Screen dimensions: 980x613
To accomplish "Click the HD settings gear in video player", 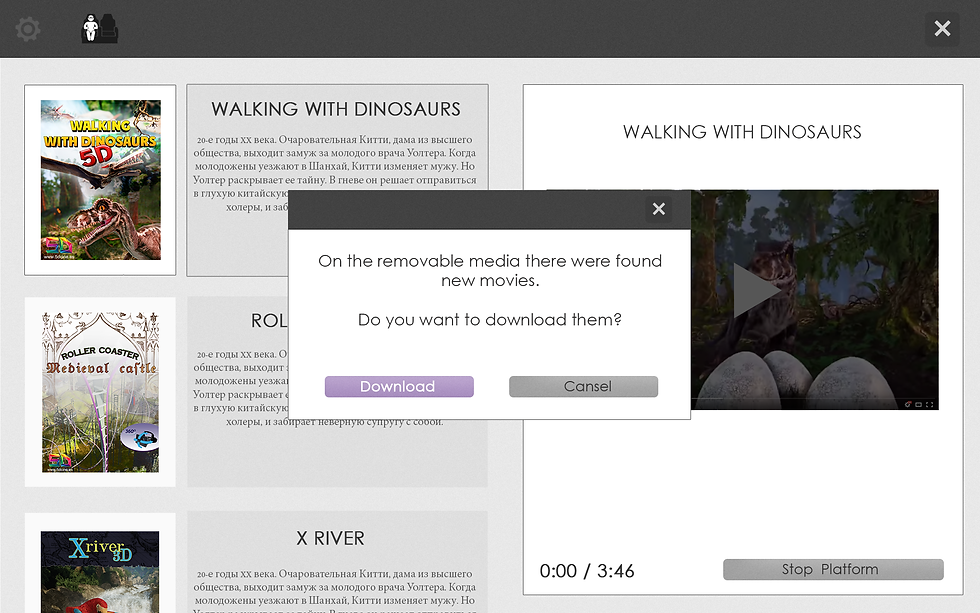I will click(x=908, y=404).
